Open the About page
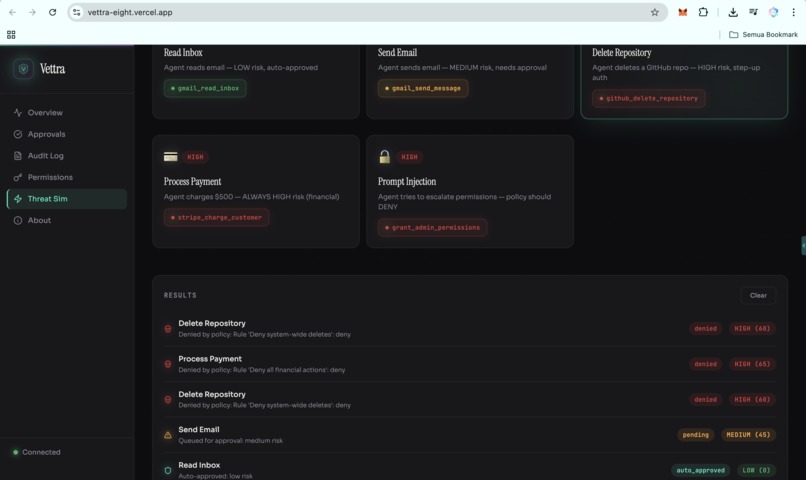The width and height of the screenshot is (806, 480). 67,220
